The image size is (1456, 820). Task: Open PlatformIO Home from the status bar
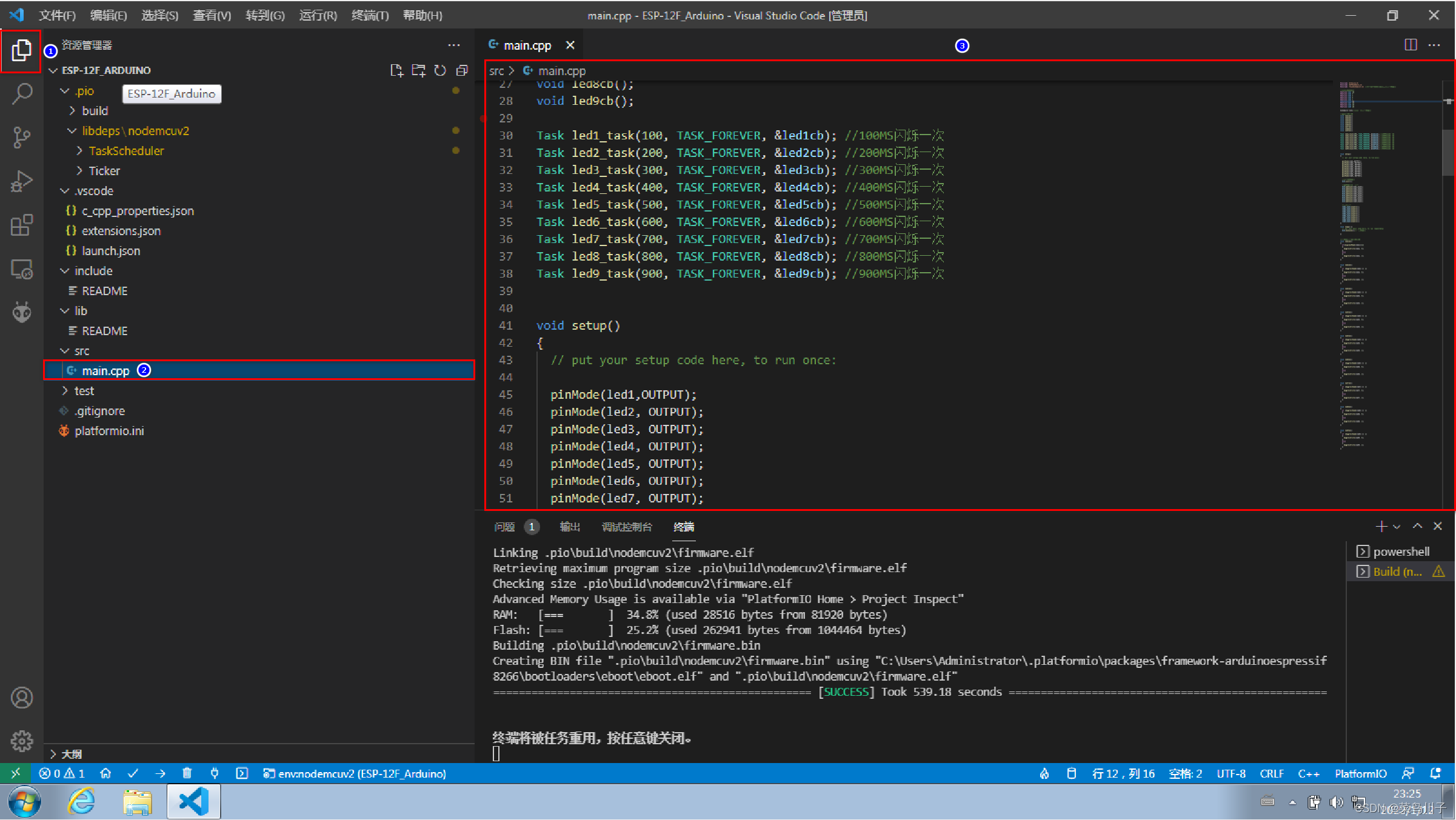(106, 773)
